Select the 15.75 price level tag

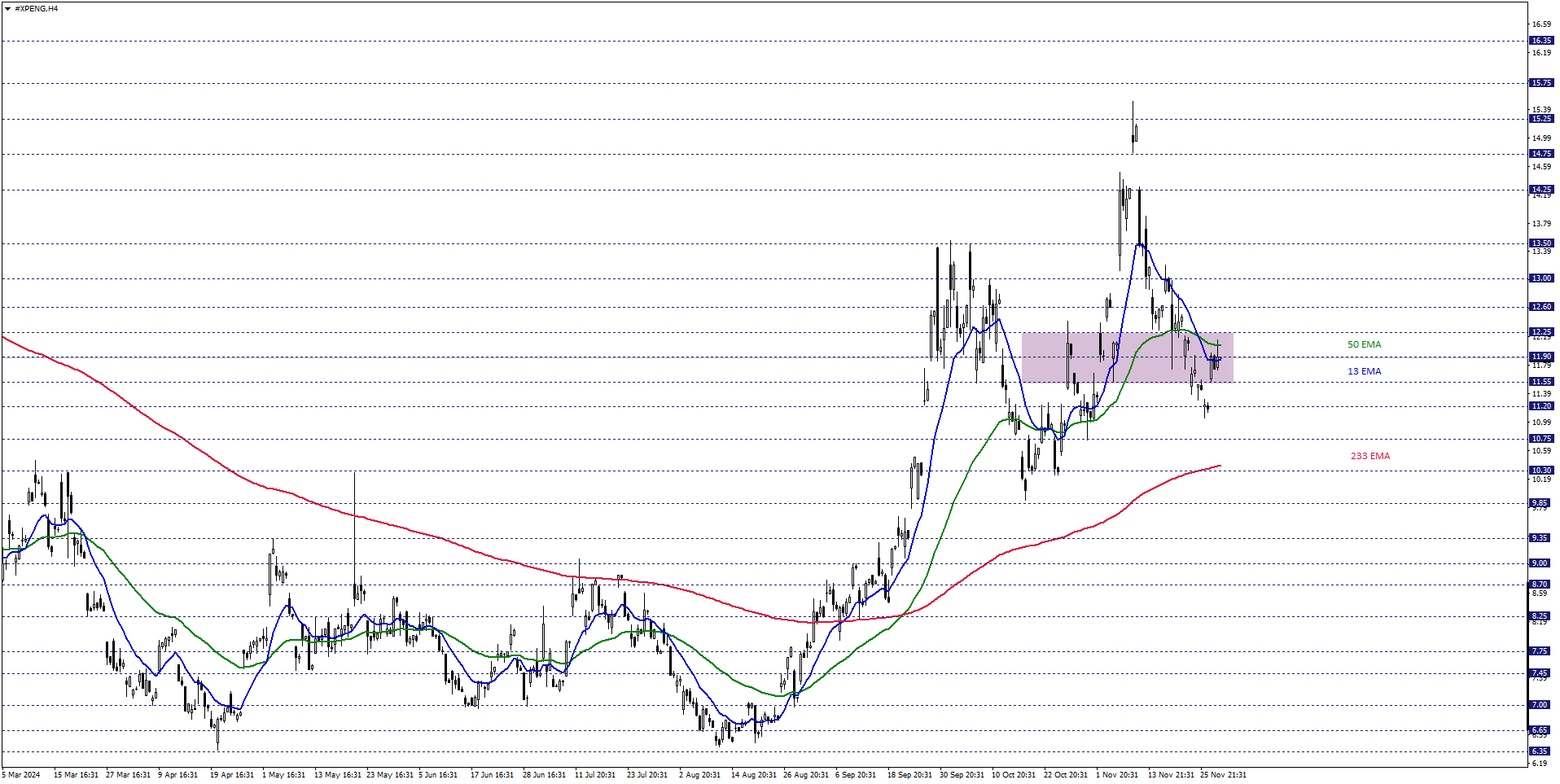[1541, 83]
